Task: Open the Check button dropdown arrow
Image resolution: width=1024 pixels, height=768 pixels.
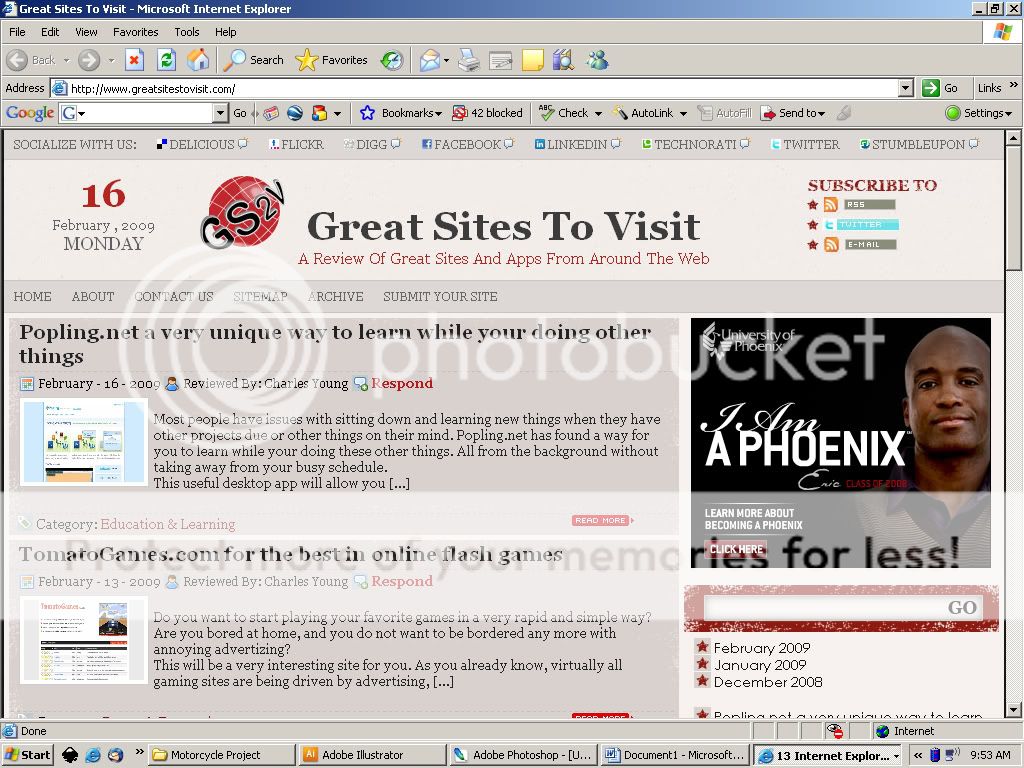Action: coord(598,114)
